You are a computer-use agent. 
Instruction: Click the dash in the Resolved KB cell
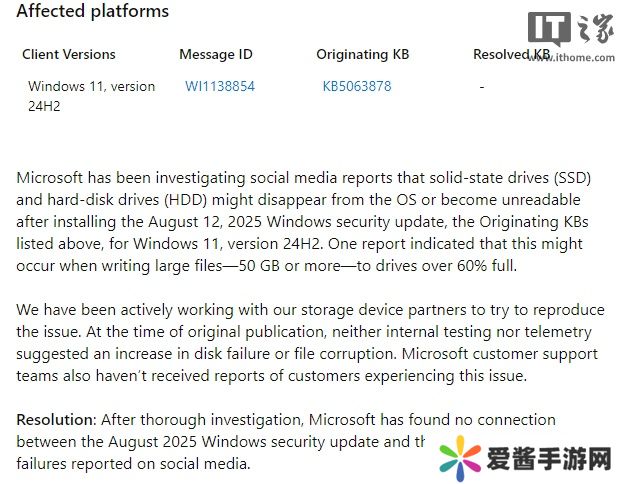click(482, 86)
